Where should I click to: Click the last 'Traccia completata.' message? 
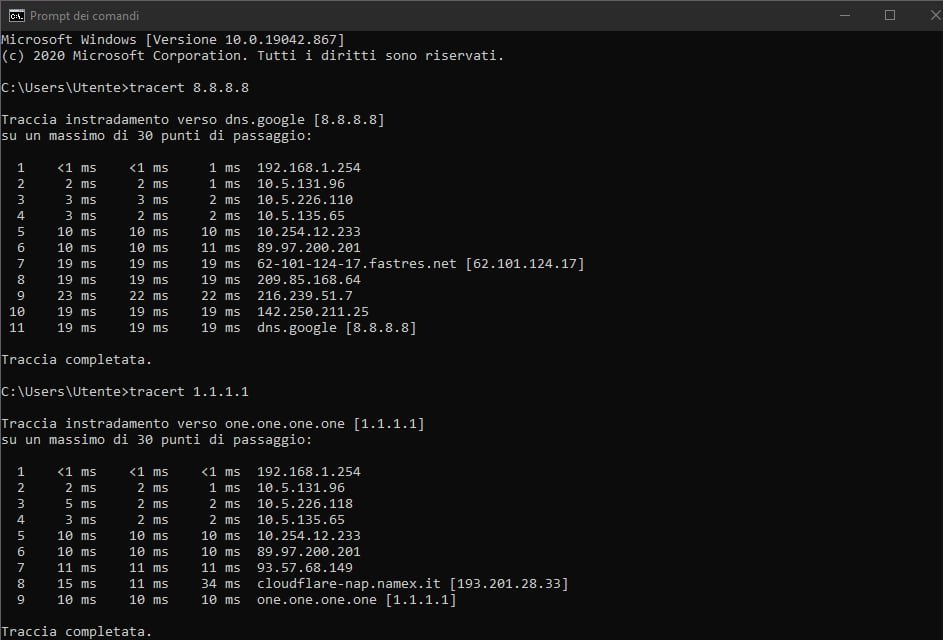(x=76, y=632)
